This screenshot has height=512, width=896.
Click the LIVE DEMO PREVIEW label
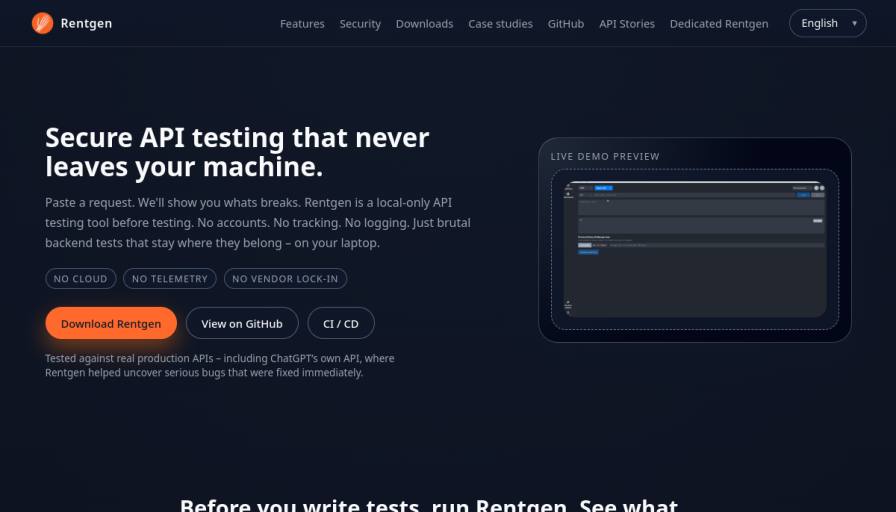(x=605, y=157)
